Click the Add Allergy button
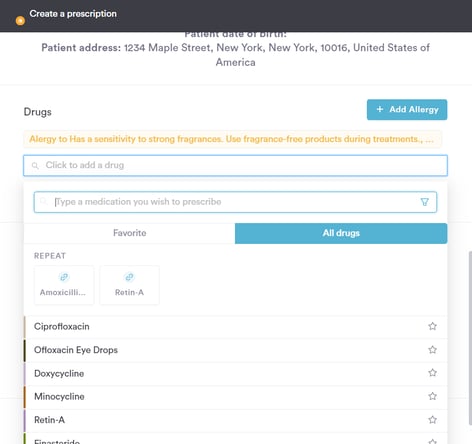The image size is (472, 444). pos(407,110)
